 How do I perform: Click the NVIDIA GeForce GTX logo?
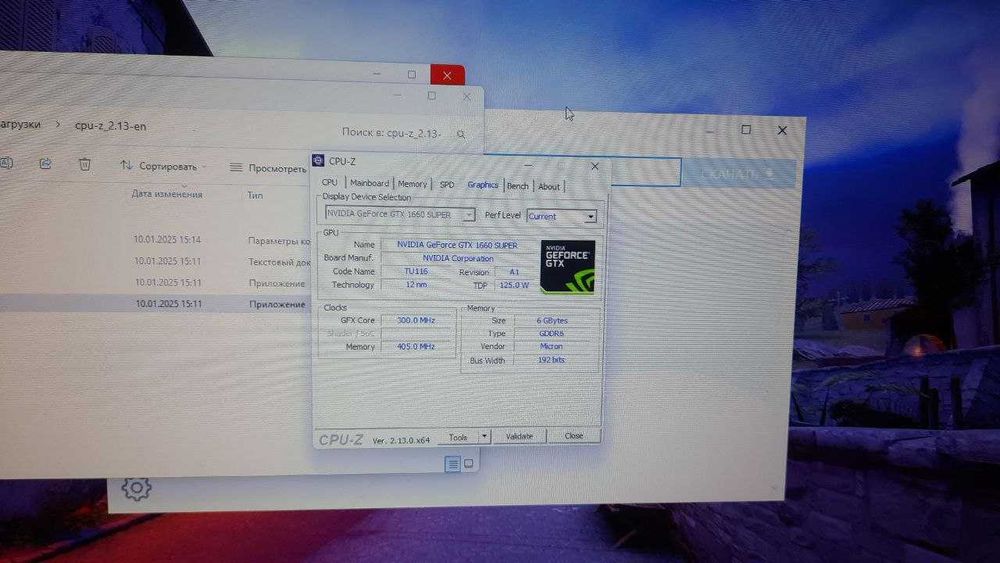click(568, 267)
